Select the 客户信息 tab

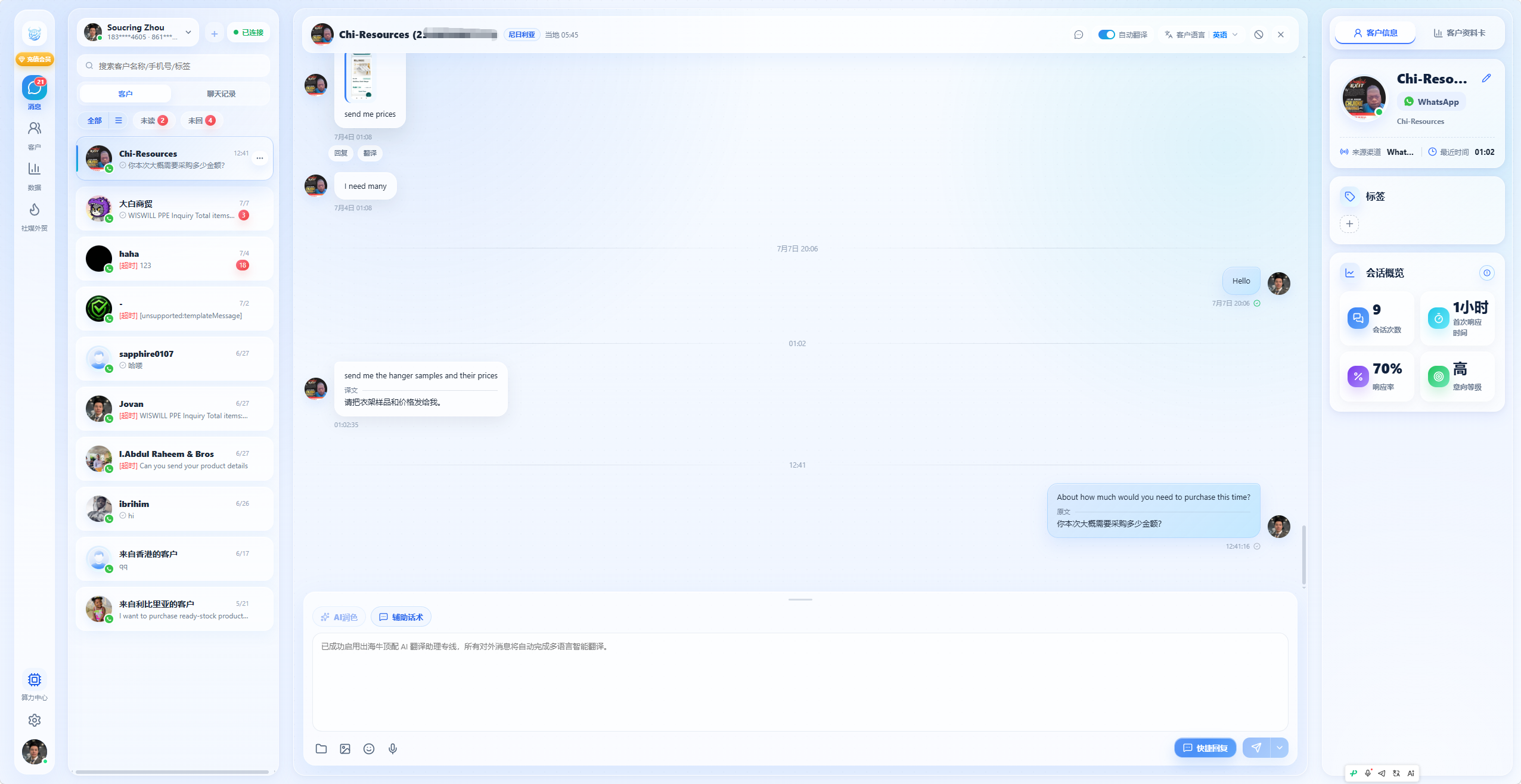(1376, 33)
